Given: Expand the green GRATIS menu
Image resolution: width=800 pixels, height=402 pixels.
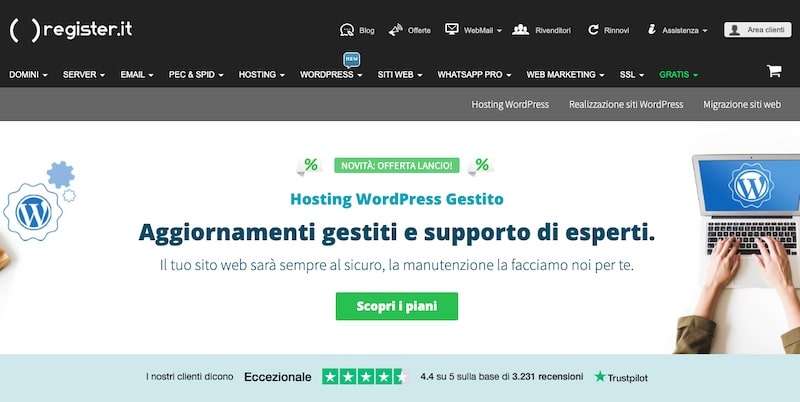Looking at the screenshot, I should [x=679, y=74].
